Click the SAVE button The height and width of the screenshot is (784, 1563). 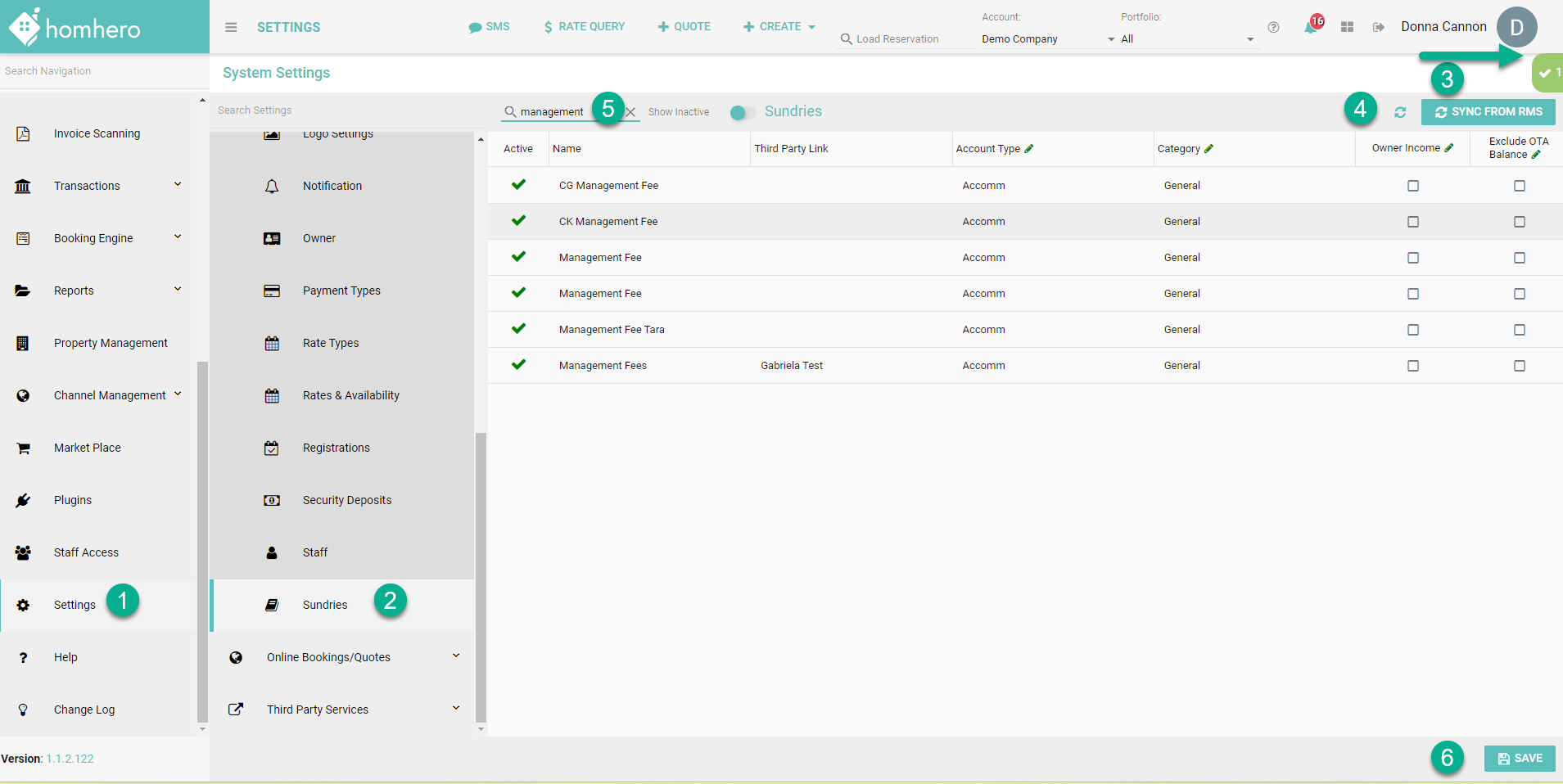point(1519,759)
